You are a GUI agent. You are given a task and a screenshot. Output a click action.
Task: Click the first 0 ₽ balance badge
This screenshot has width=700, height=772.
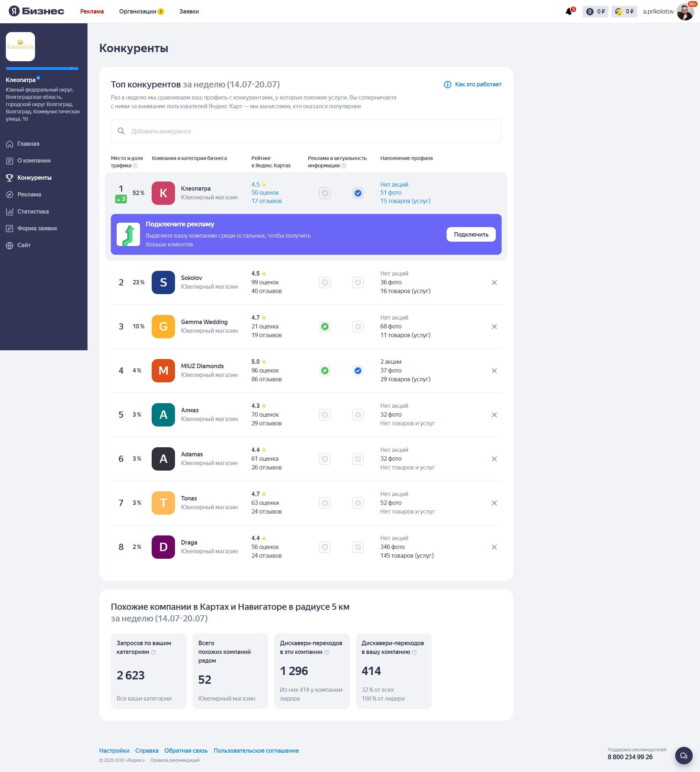coord(595,11)
